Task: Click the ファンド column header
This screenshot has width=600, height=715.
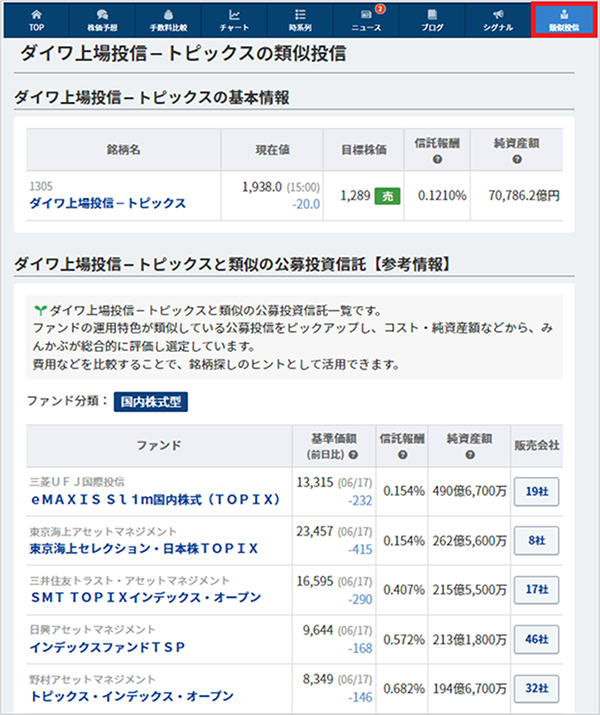Action: pyautogui.click(x=159, y=446)
